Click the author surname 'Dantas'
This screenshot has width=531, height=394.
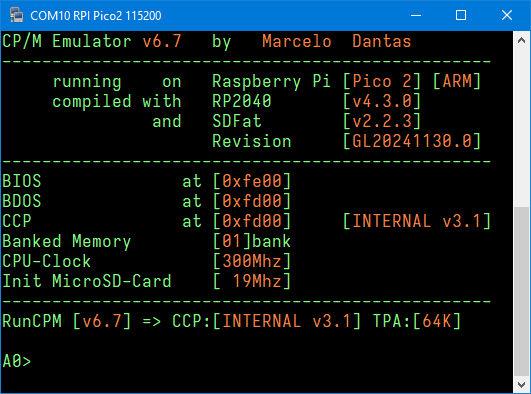(381, 42)
